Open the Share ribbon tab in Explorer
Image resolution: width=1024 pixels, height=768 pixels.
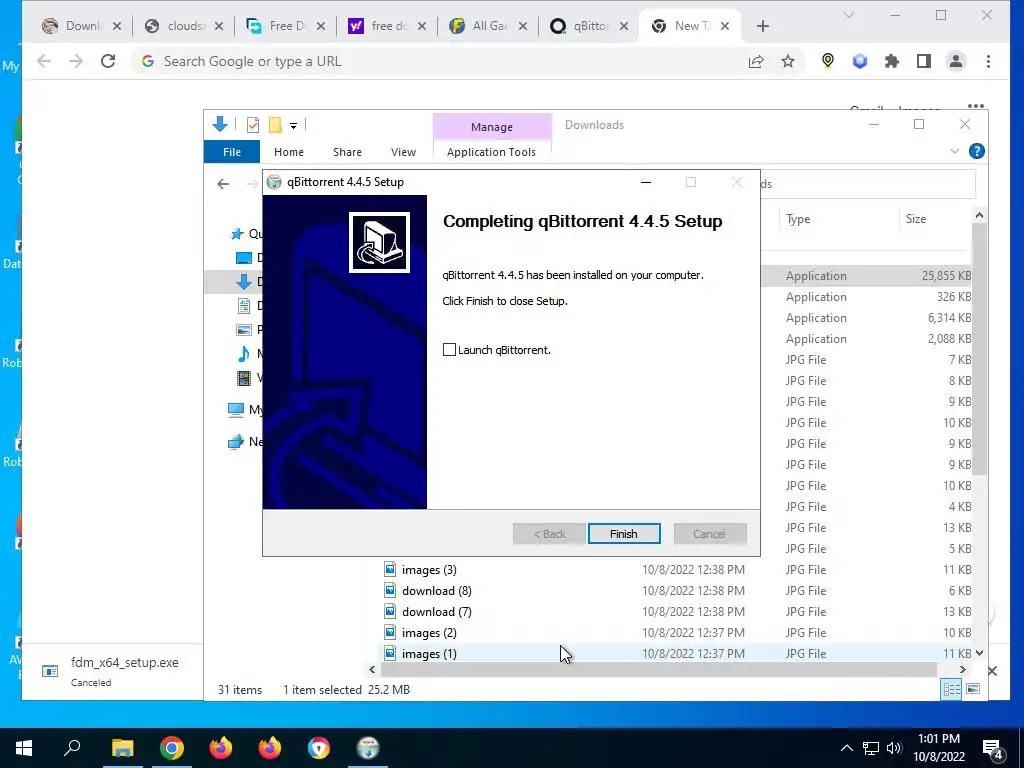point(347,152)
